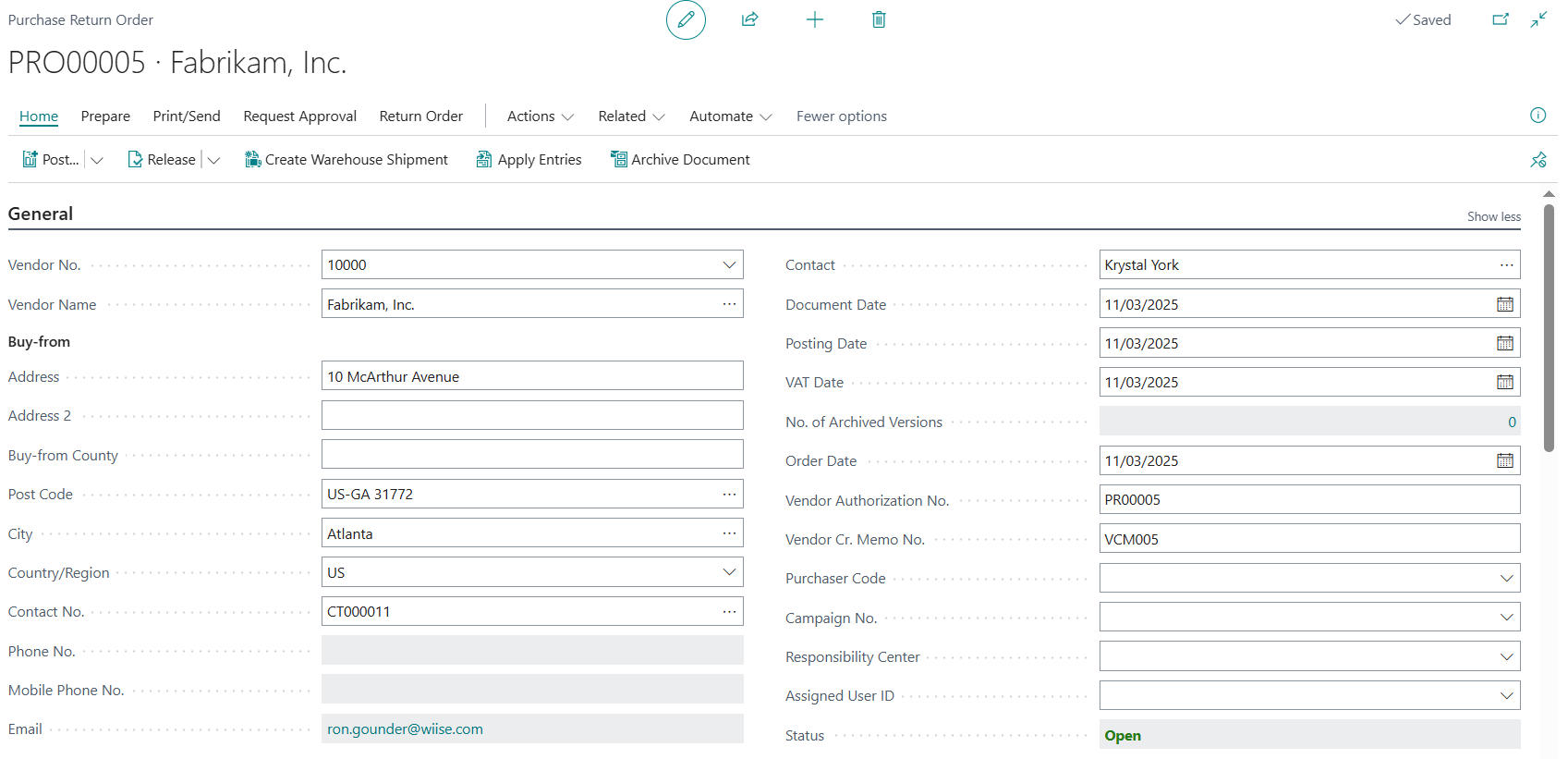This screenshot has height=759, width=1568.
Task: Expand the Related menu
Action: (631, 116)
